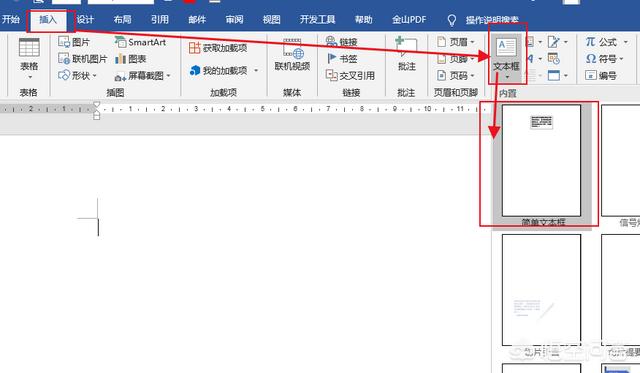
Task: Click 获取加载项 get add-ins
Action: 218,48
